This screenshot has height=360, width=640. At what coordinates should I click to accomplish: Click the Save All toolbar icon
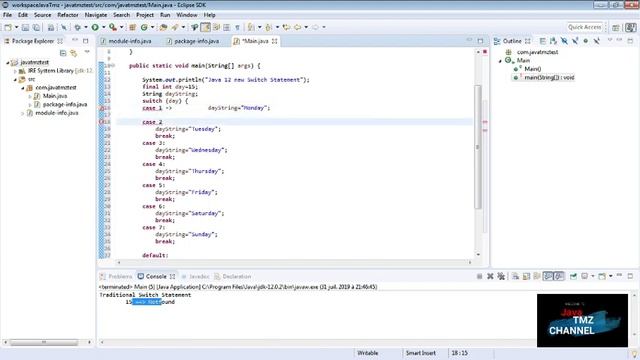point(36,27)
